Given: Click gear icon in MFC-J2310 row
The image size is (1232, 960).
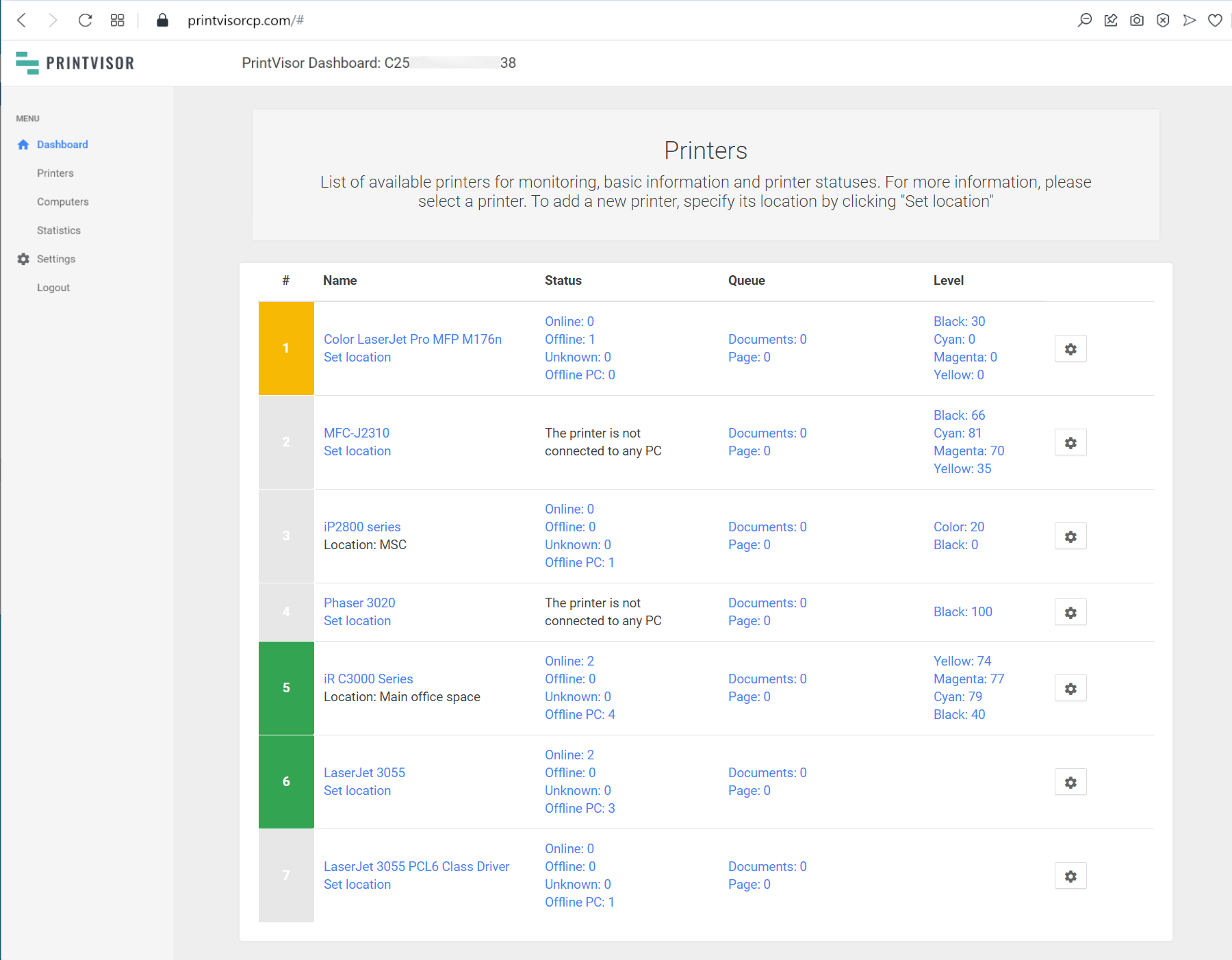Looking at the screenshot, I should (x=1070, y=443).
